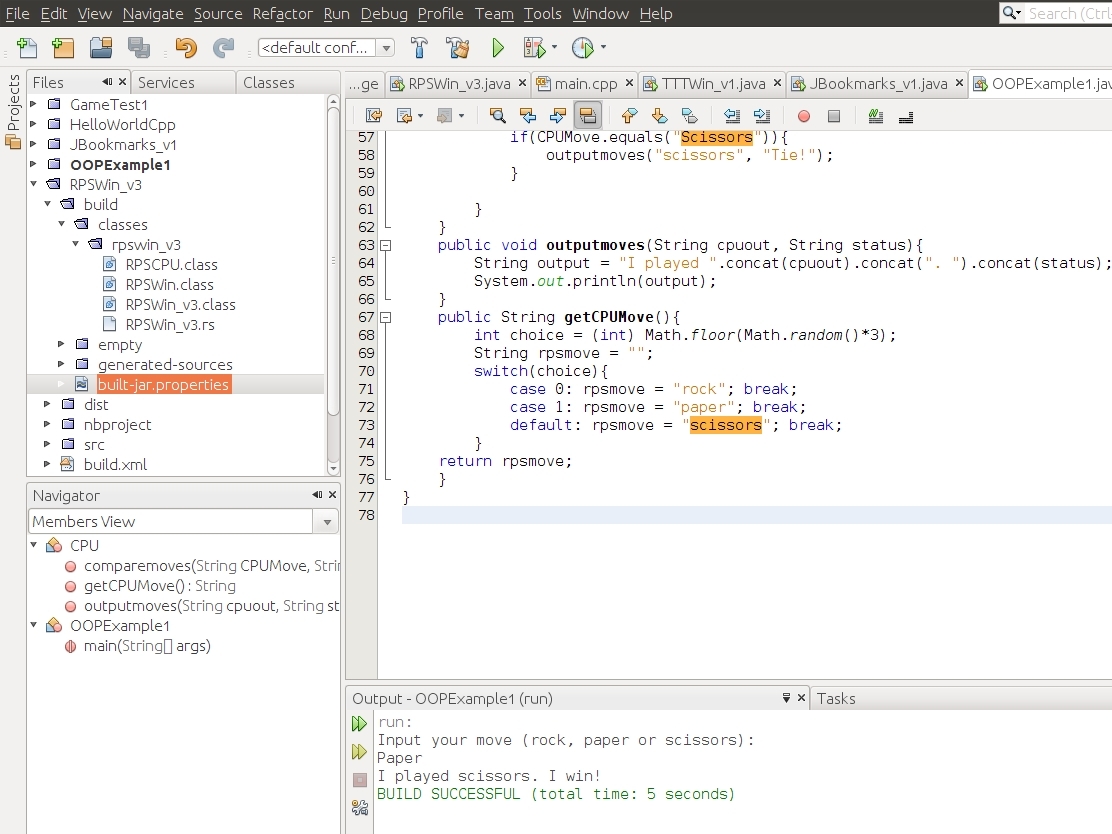Clean and Build the project
1112x834 pixels.
tap(457, 47)
